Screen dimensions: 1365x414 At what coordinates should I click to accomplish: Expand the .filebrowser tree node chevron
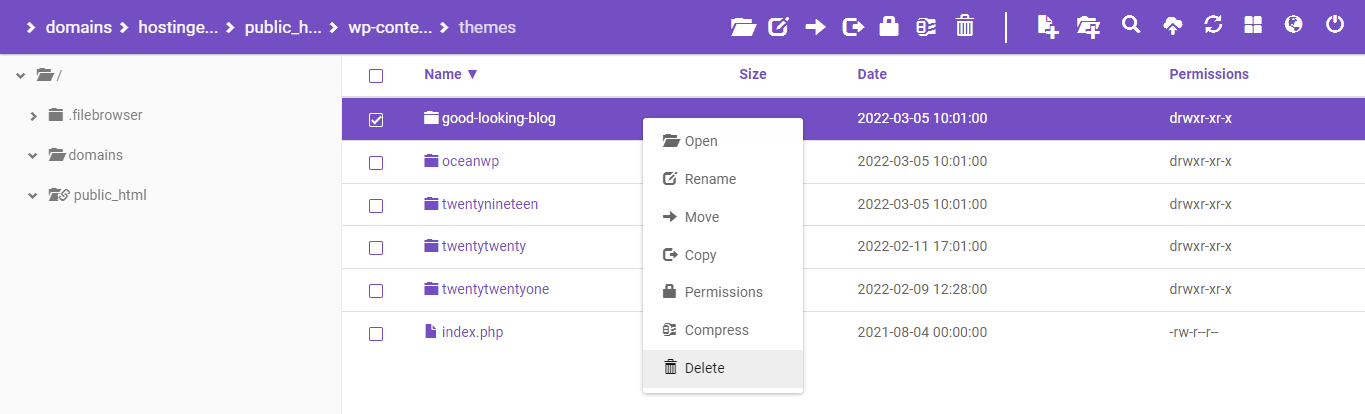(x=33, y=116)
